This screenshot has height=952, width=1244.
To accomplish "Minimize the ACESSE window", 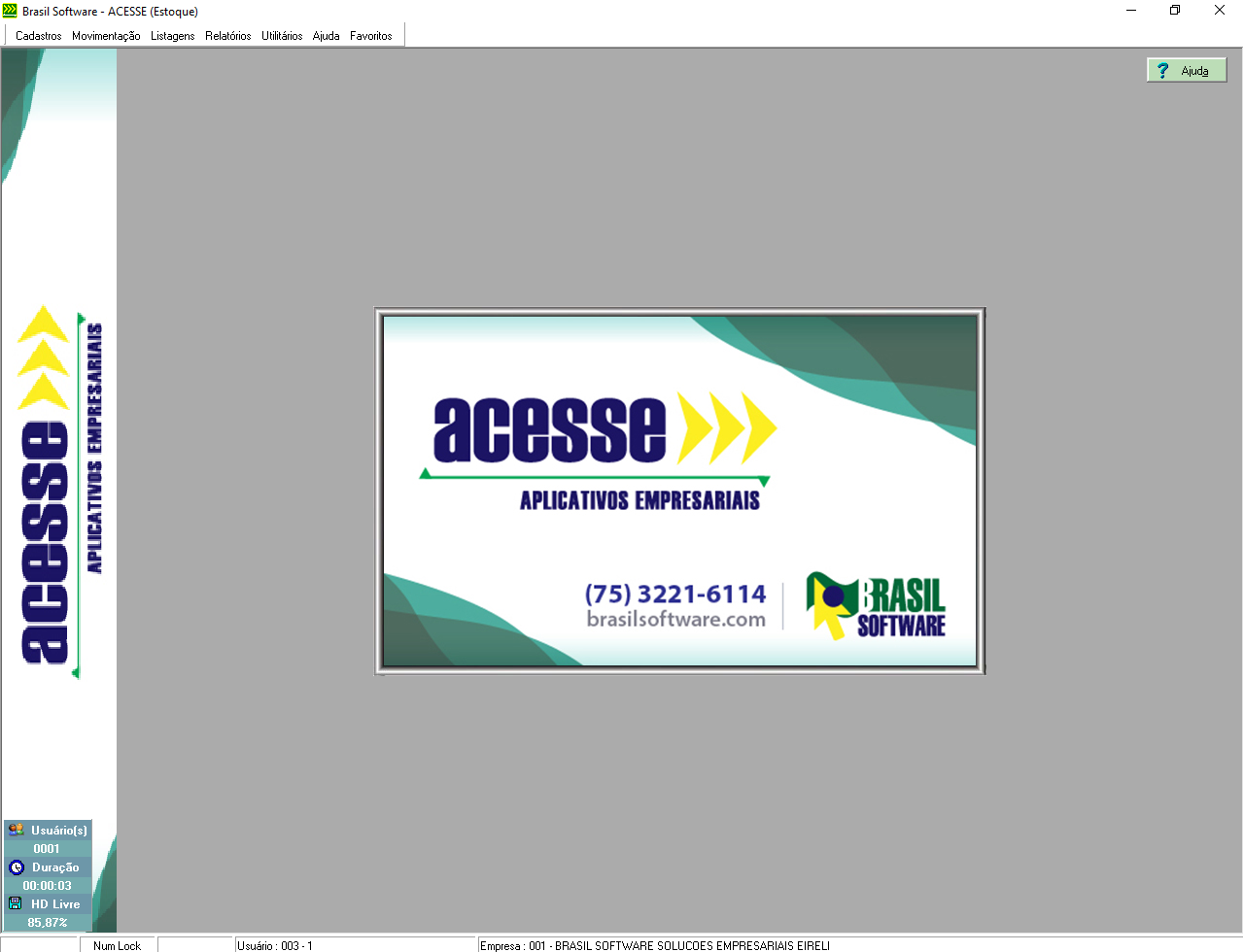I will (x=1131, y=11).
